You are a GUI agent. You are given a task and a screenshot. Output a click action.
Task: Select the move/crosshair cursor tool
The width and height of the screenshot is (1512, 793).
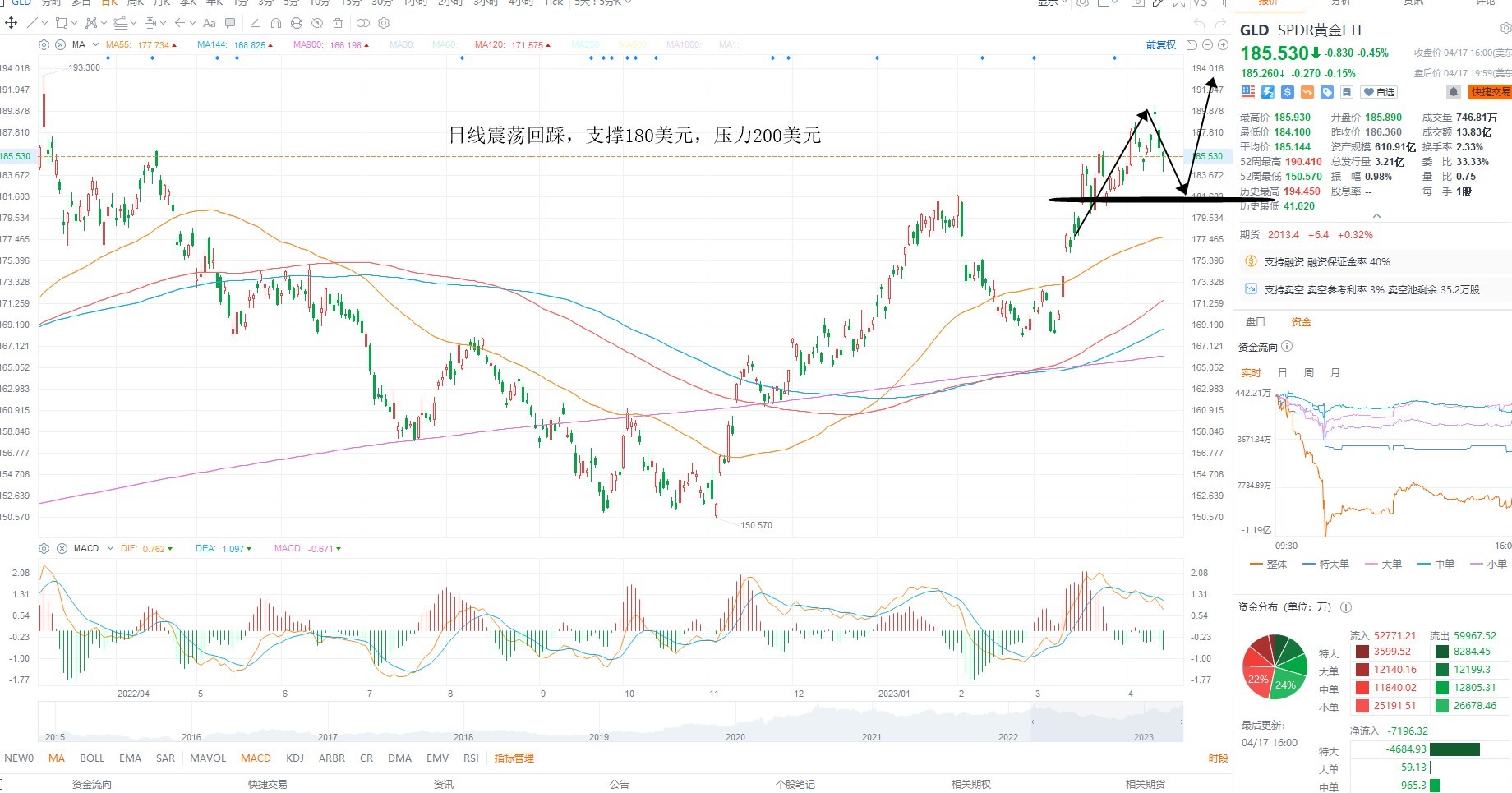tap(12, 23)
